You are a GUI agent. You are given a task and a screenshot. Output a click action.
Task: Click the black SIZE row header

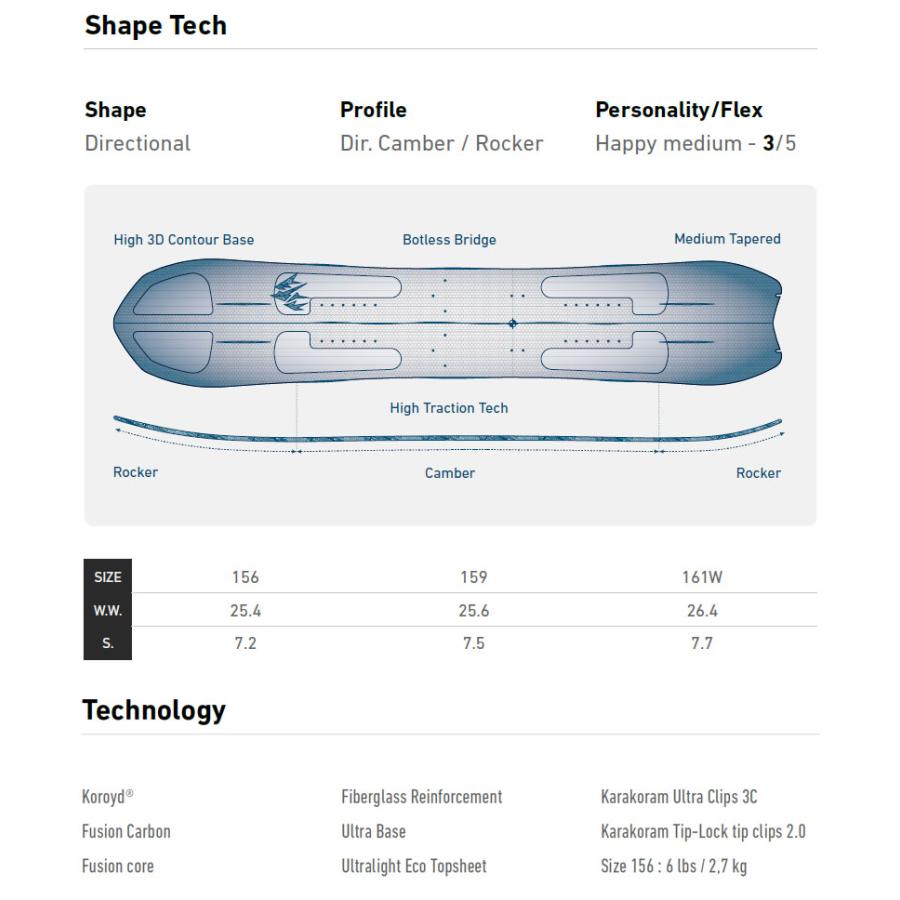tap(108, 577)
